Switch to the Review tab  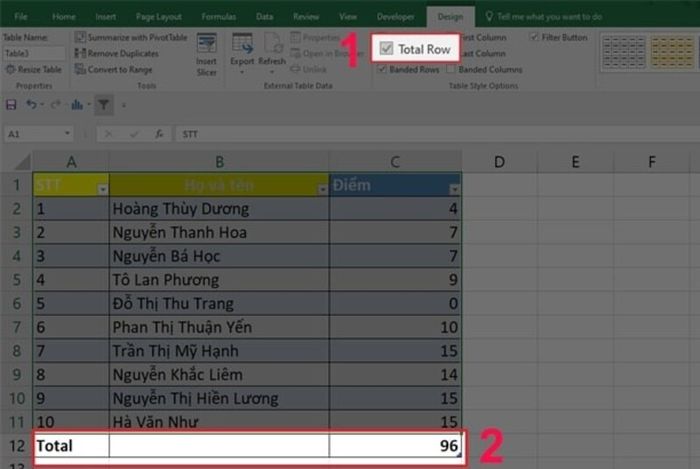pyautogui.click(x=306, y=17)
